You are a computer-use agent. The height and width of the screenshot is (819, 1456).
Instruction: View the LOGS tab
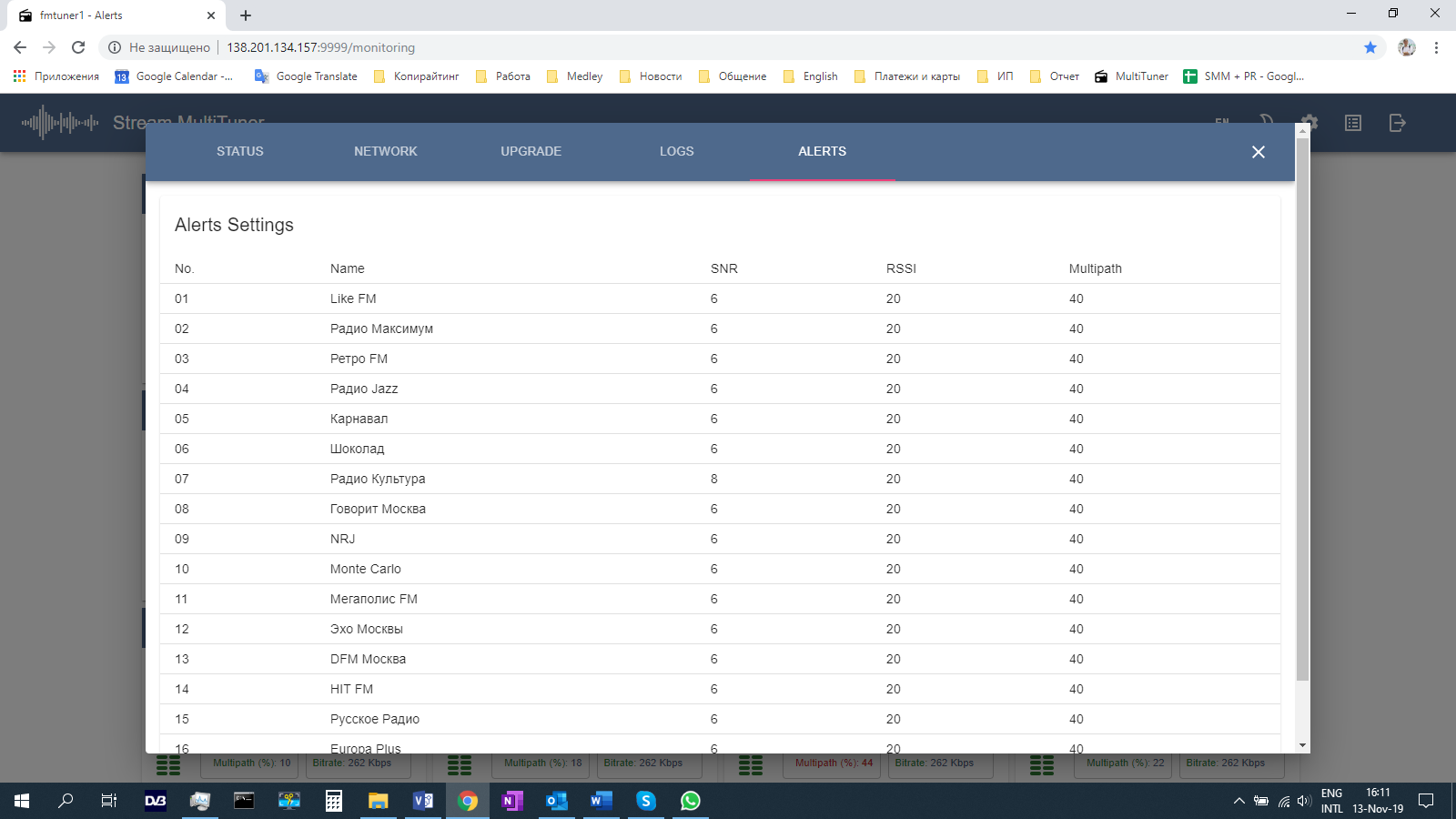[x=676, y=151]
